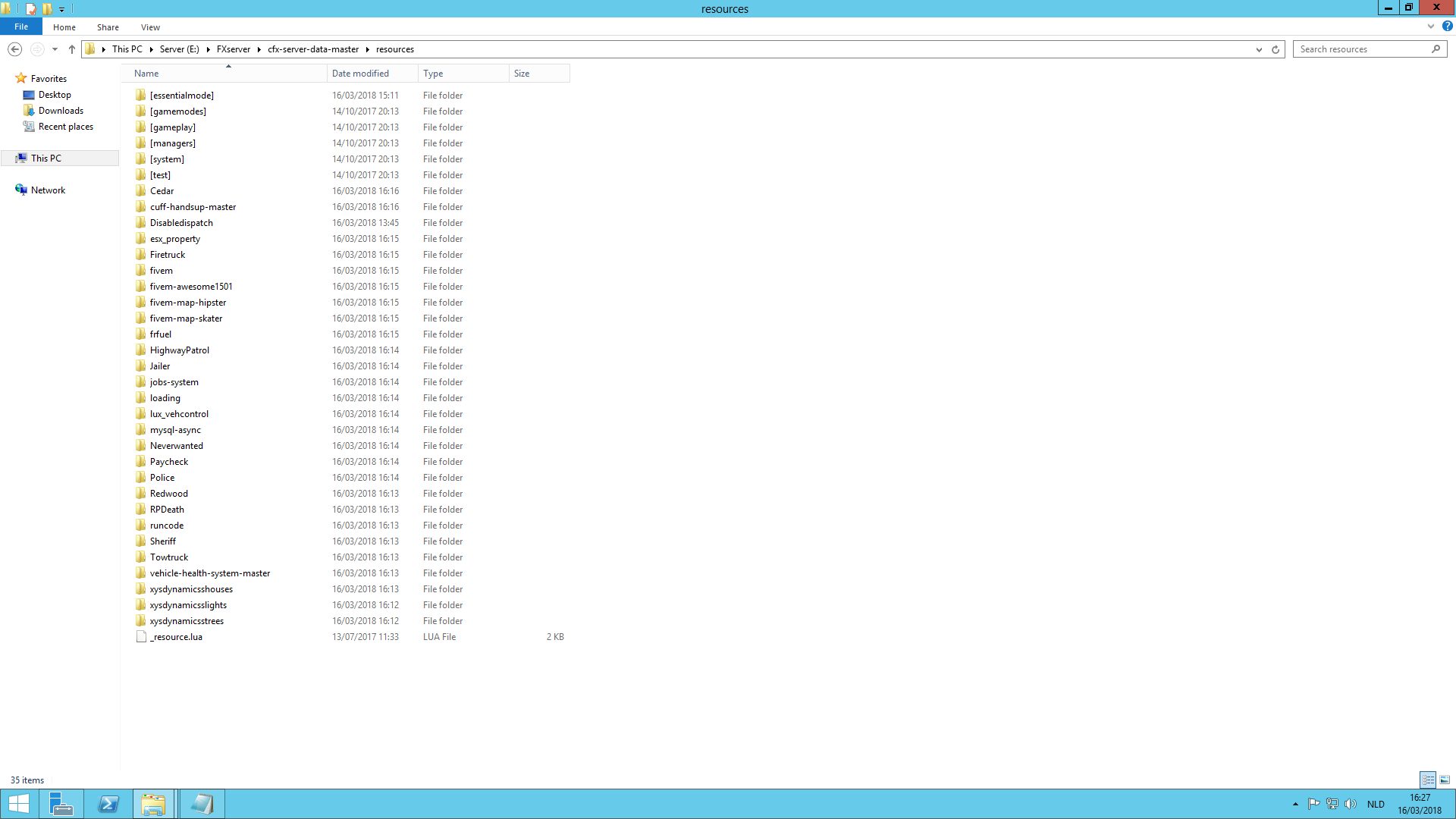Image resolution: width=1456 pixels, height=819 pixels.
Task: Open recent locations dropdown arrow
Action: click(x=55, y=49)
